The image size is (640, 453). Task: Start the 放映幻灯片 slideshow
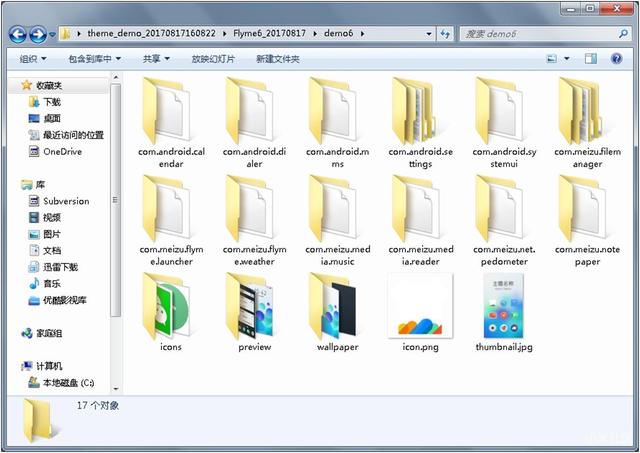click(213, 59)
